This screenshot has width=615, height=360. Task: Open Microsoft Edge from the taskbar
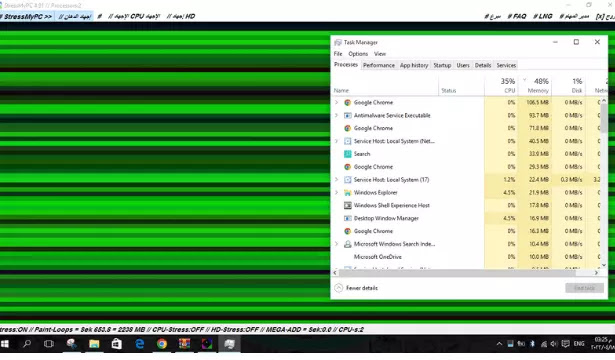click(x=139, y=344)
